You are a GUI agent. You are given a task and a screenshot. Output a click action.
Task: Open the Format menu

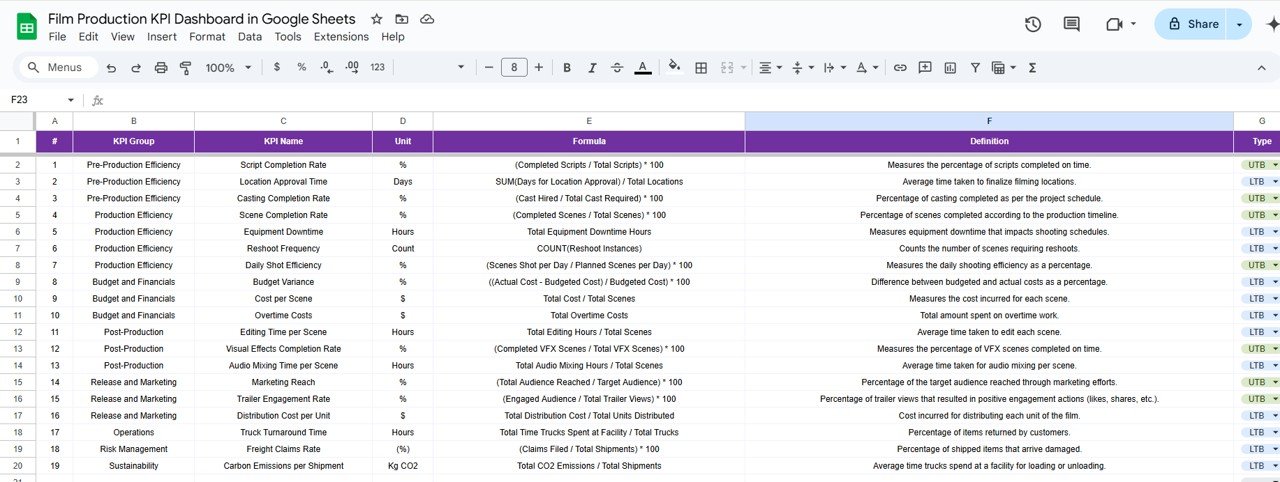[x=207, y=36]
